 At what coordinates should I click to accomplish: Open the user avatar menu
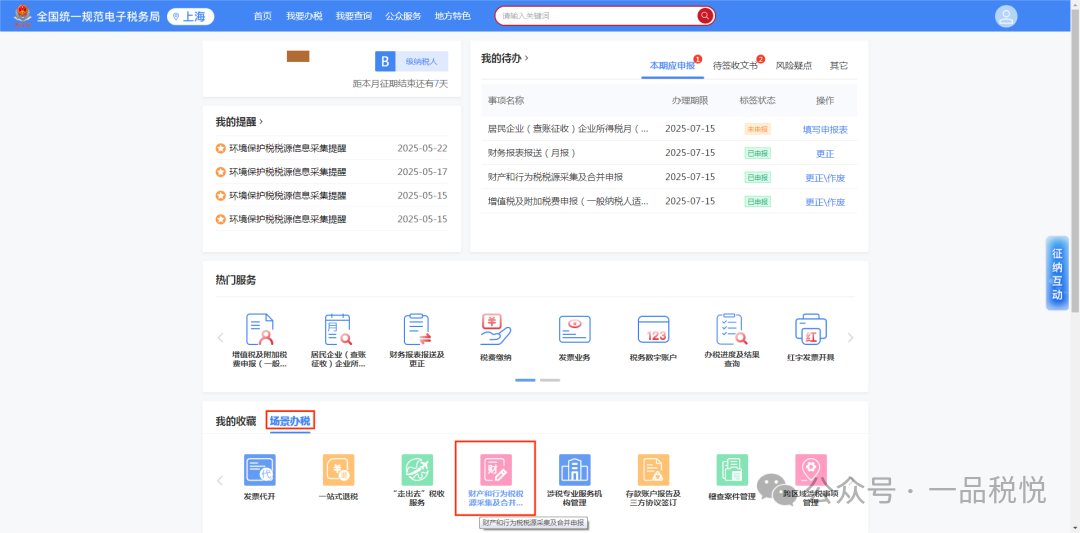[1006, 16]
